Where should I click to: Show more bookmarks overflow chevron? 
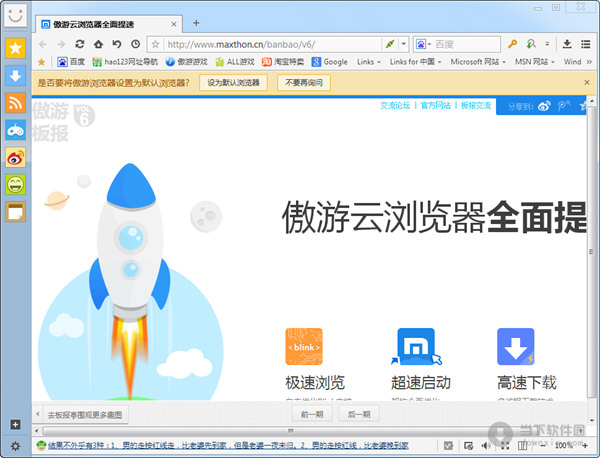coord(589,62)
